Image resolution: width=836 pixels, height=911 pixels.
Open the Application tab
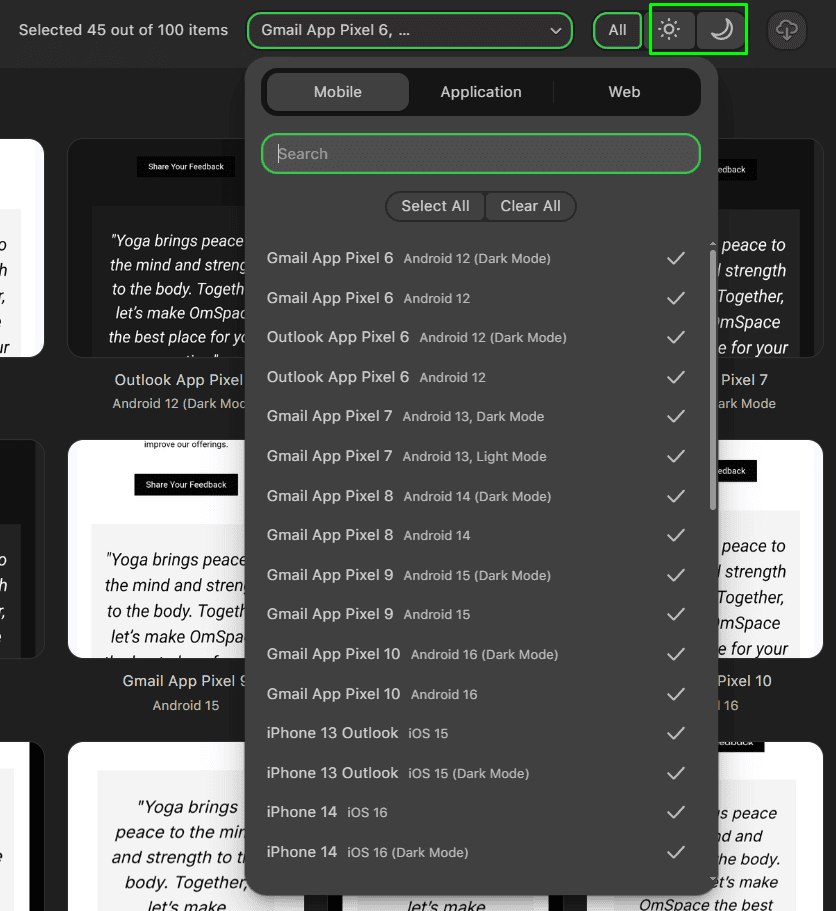(481, 92)
